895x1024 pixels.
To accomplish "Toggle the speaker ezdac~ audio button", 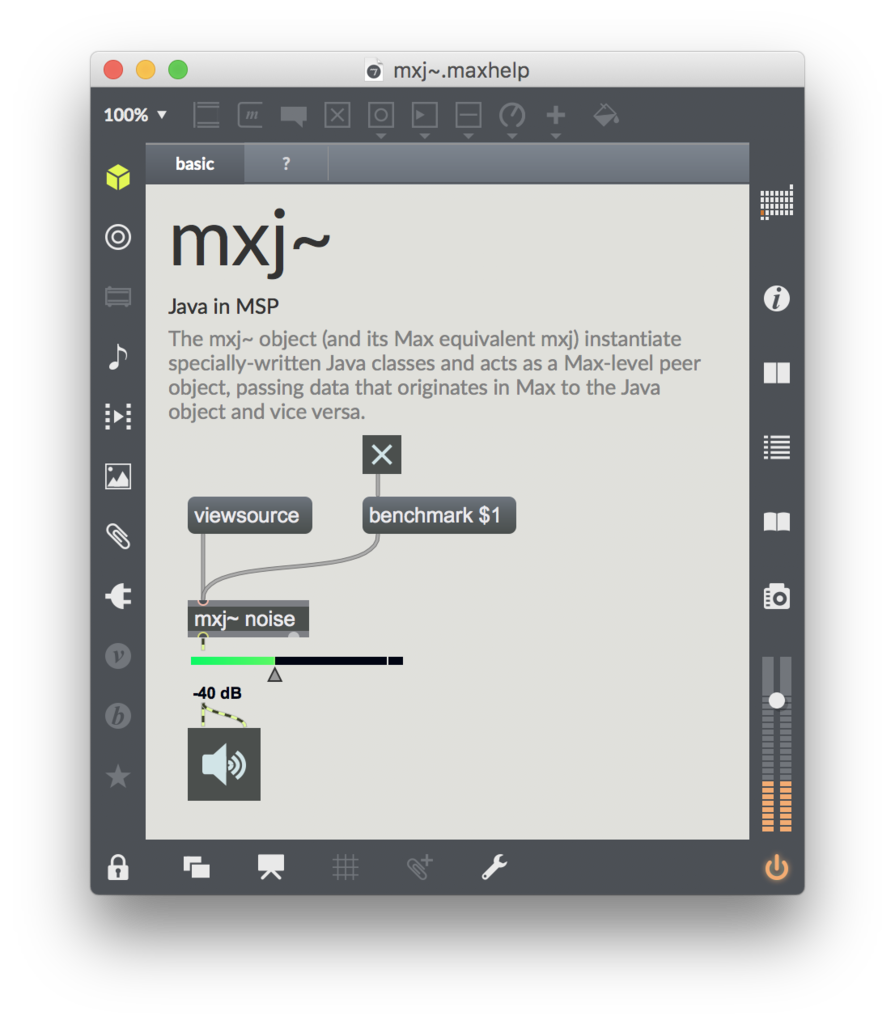I will pos(224,764).
